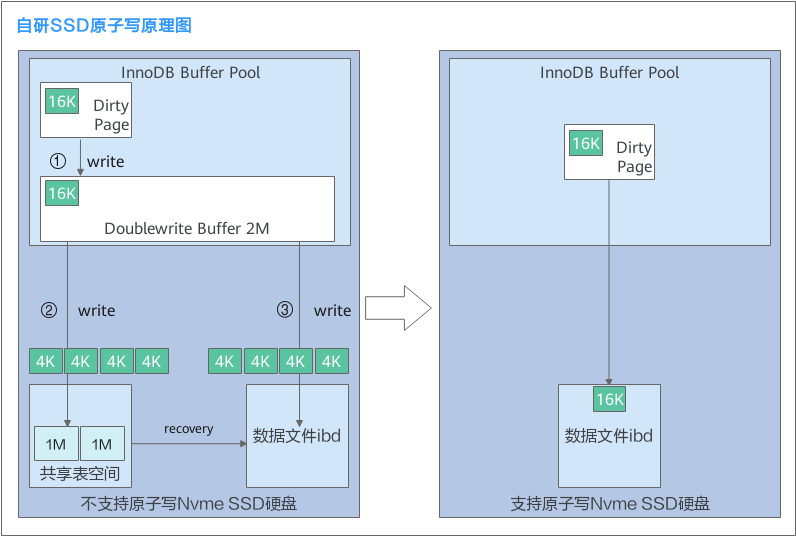Click the write label beside step ③
The height and width of the screenshot is (536, 796).
point(333,311)
